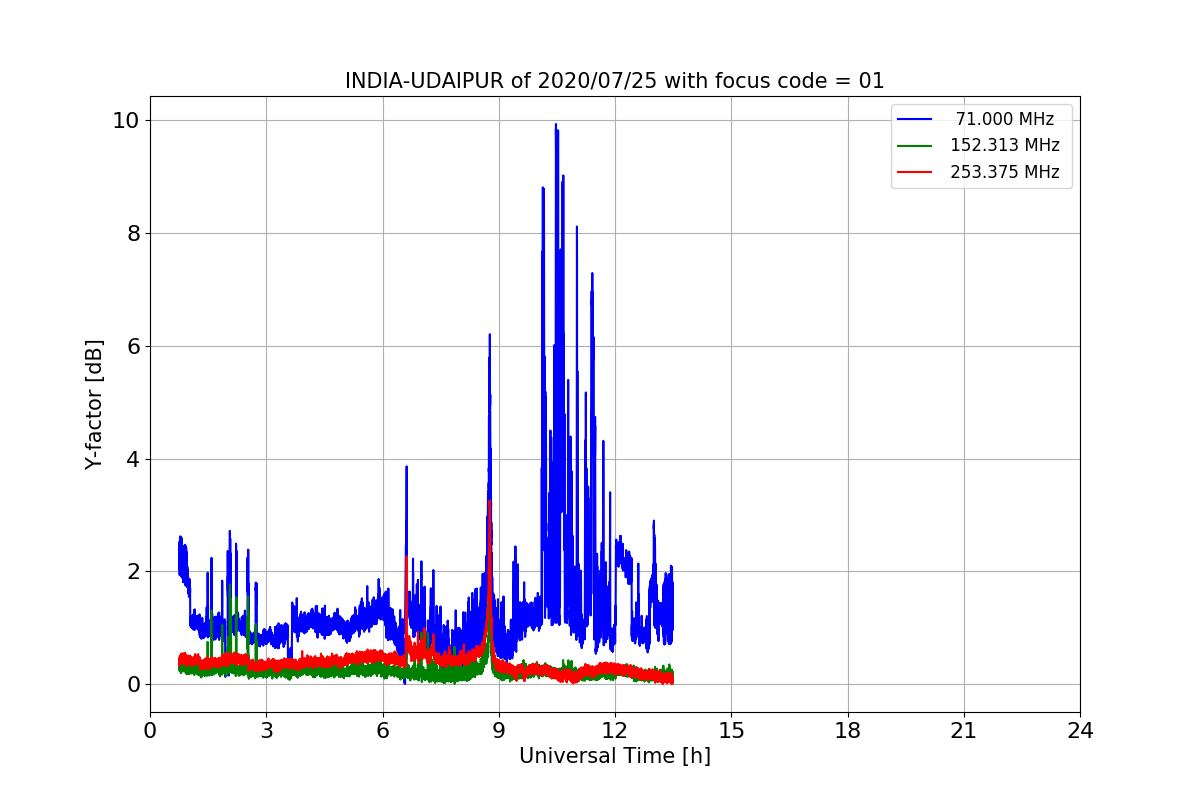1200x800 pixels.
Task: Click the red peak just before 9 h
Action: click(489, 503)
